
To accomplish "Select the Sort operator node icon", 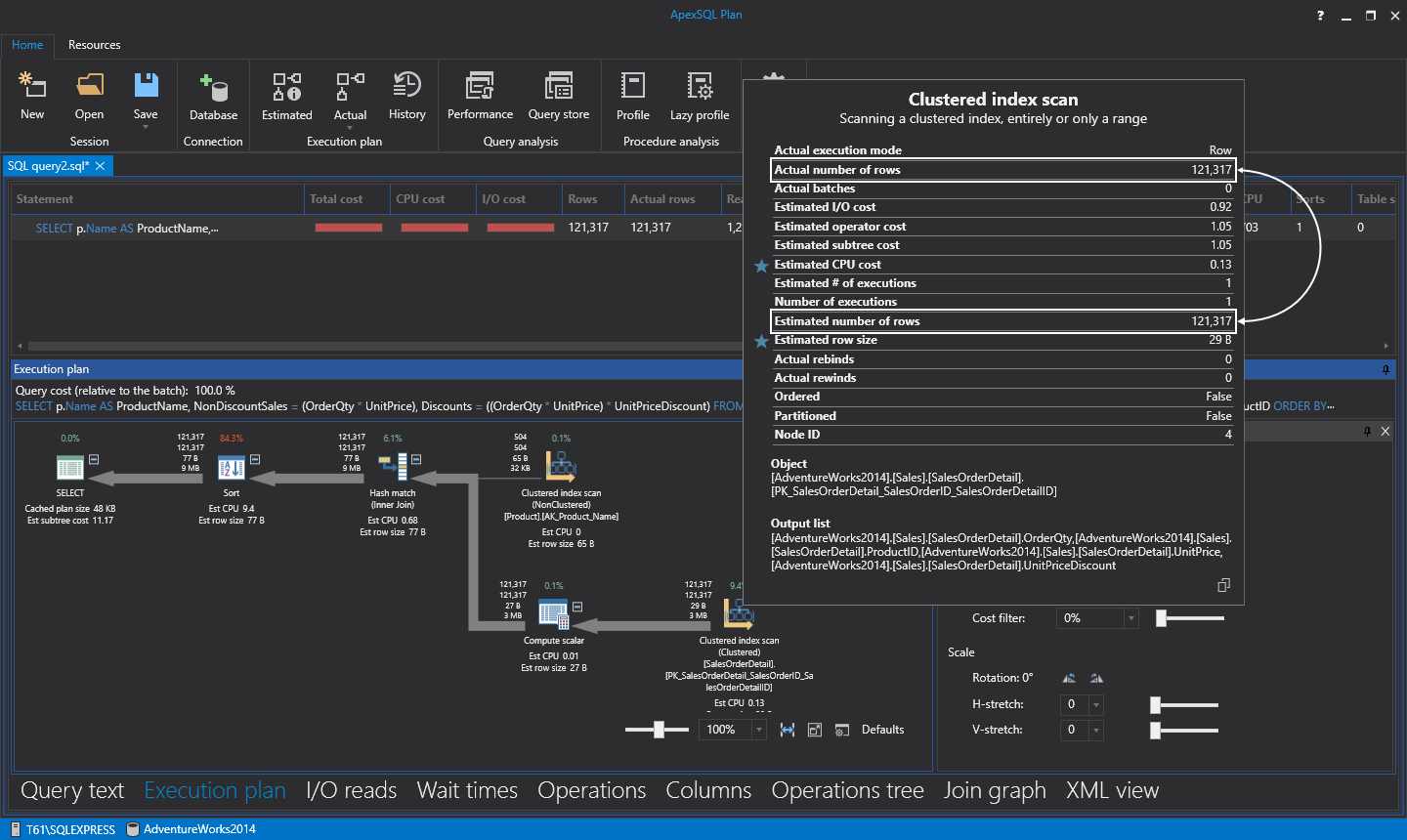I will [232, 468].
